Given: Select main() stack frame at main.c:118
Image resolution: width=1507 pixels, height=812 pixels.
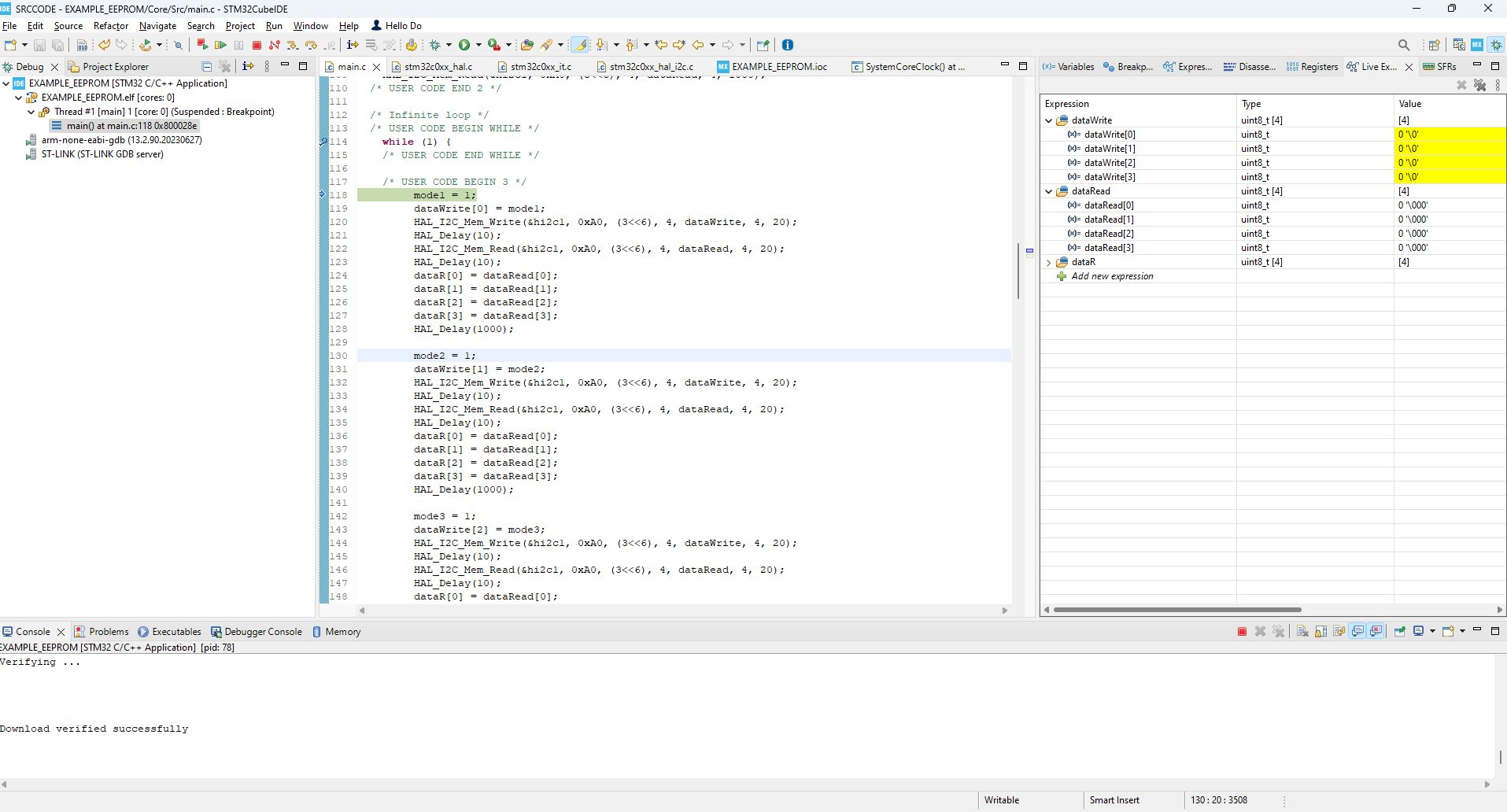Looking at the screenshot, I should coord(131,126).
